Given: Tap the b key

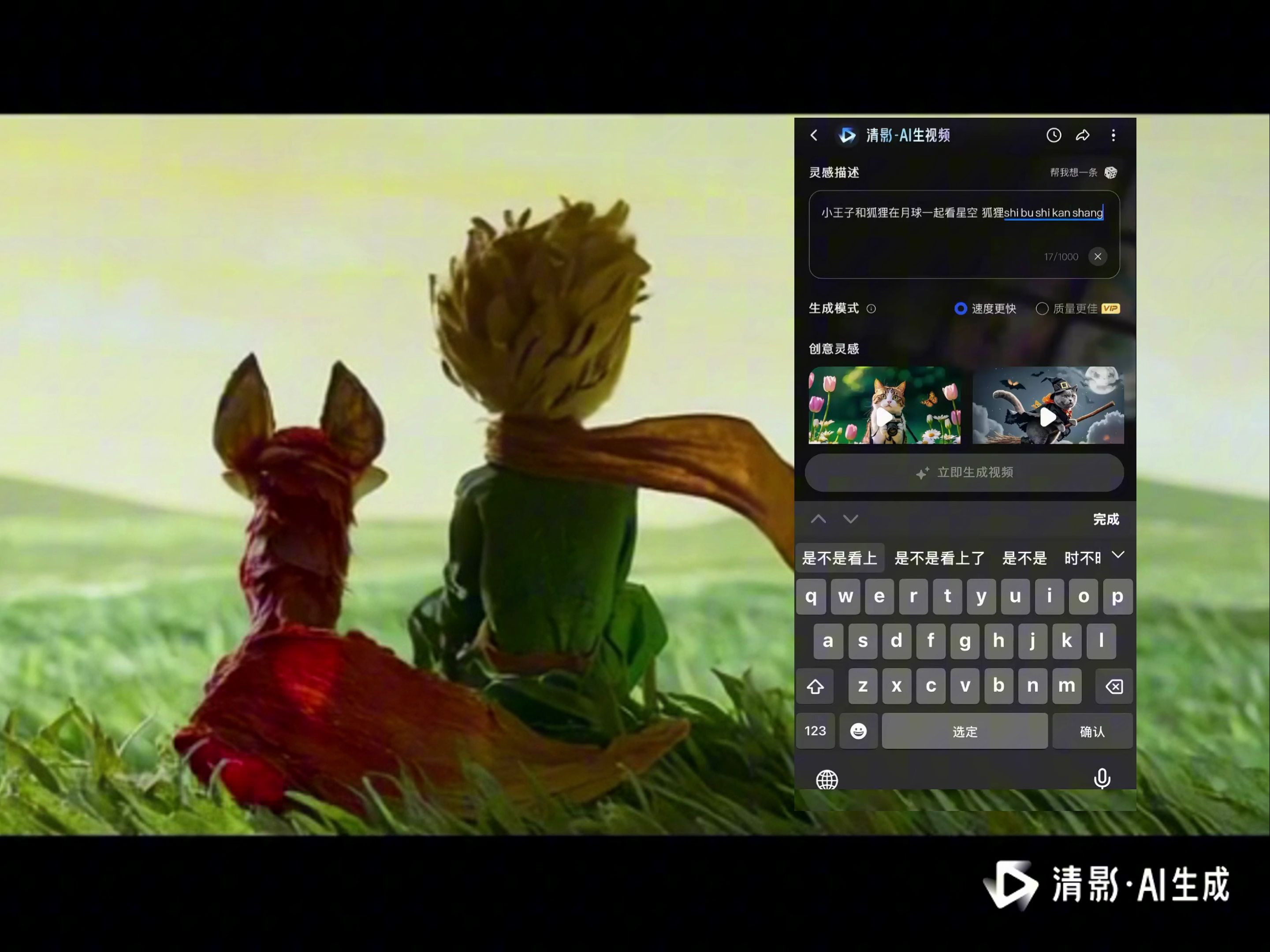Looking at the screenshot, I should pos(998,686).
